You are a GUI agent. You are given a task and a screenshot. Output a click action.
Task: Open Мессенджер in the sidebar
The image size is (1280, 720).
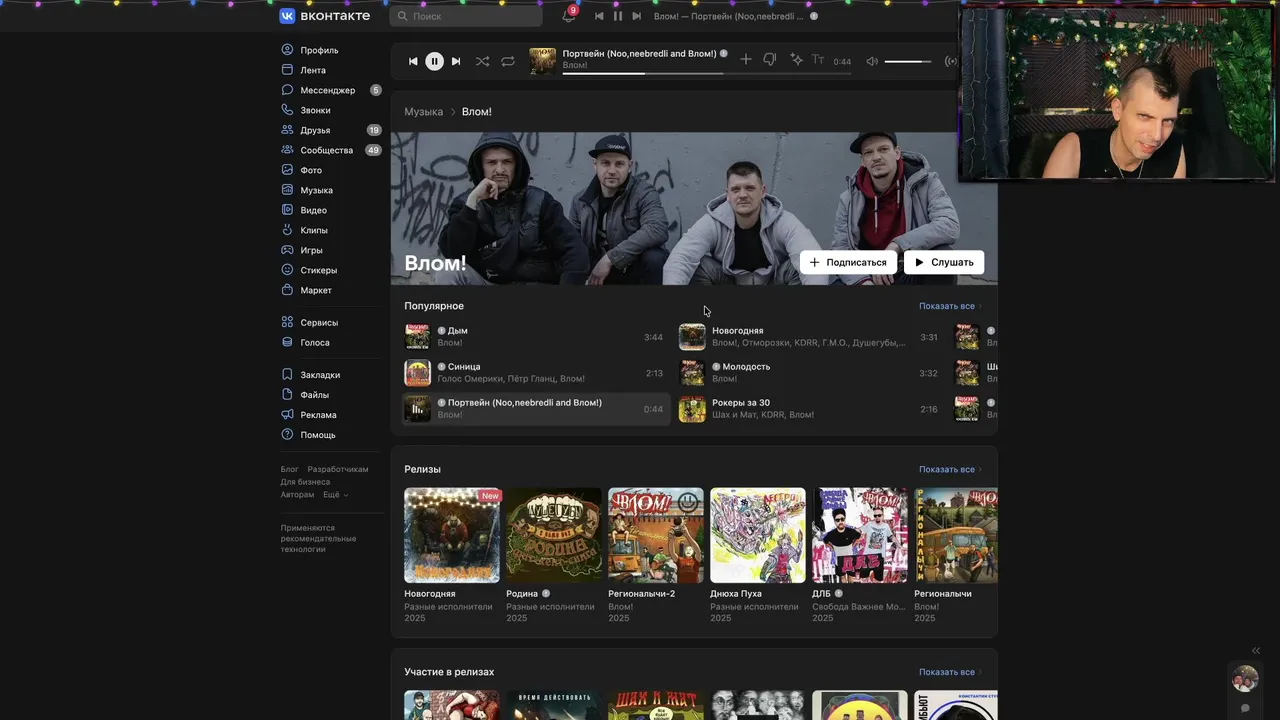(x=328, y=90)
